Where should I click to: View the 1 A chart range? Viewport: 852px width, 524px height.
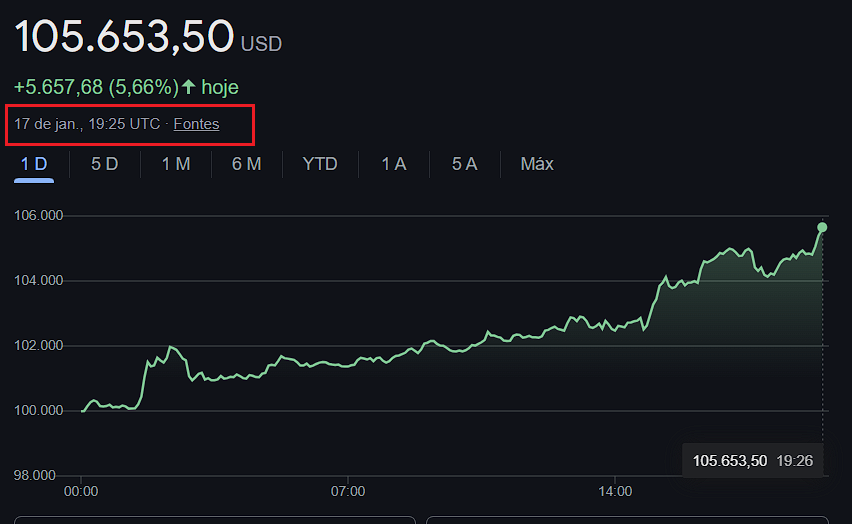tap(394, 164)
